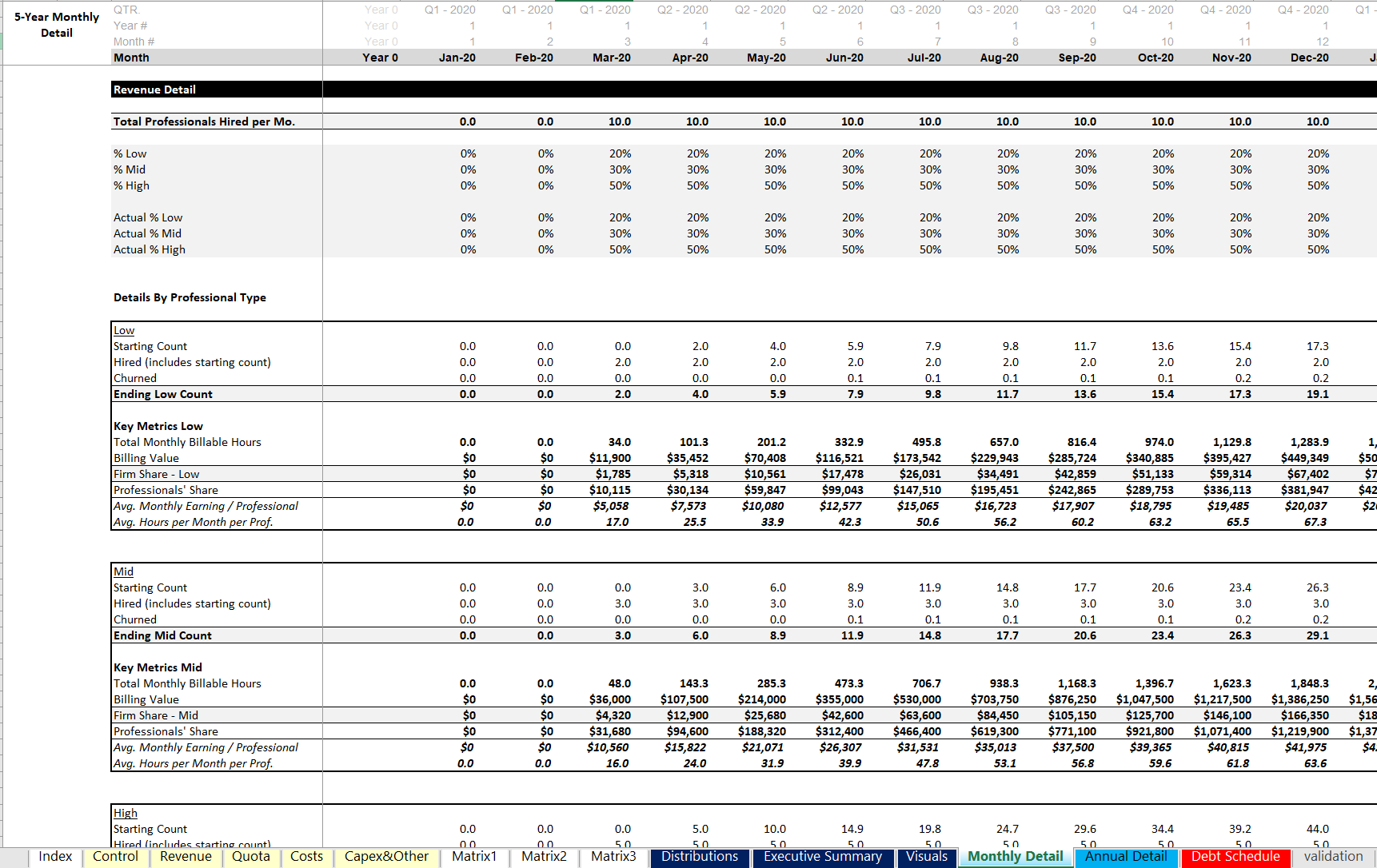
Task: Switch to the Debt Schedule sheet
Action: [1235, 857]
